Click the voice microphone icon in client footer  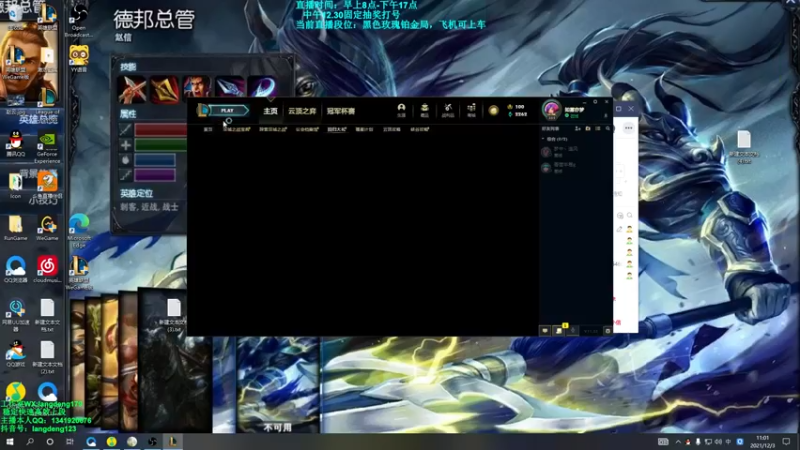(x=573, y=331)
